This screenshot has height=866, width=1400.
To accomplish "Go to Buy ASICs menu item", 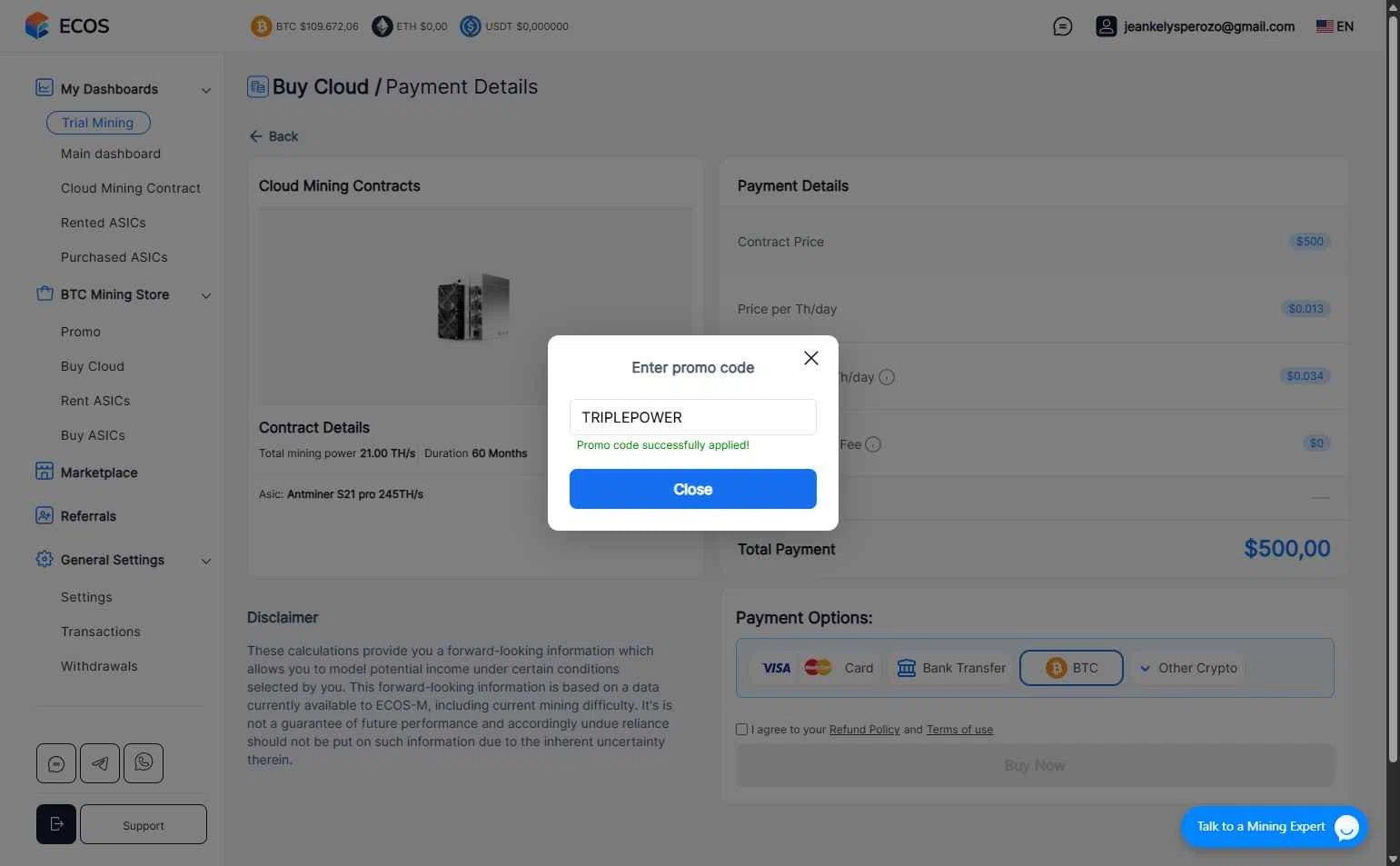I will pos(93,435).
